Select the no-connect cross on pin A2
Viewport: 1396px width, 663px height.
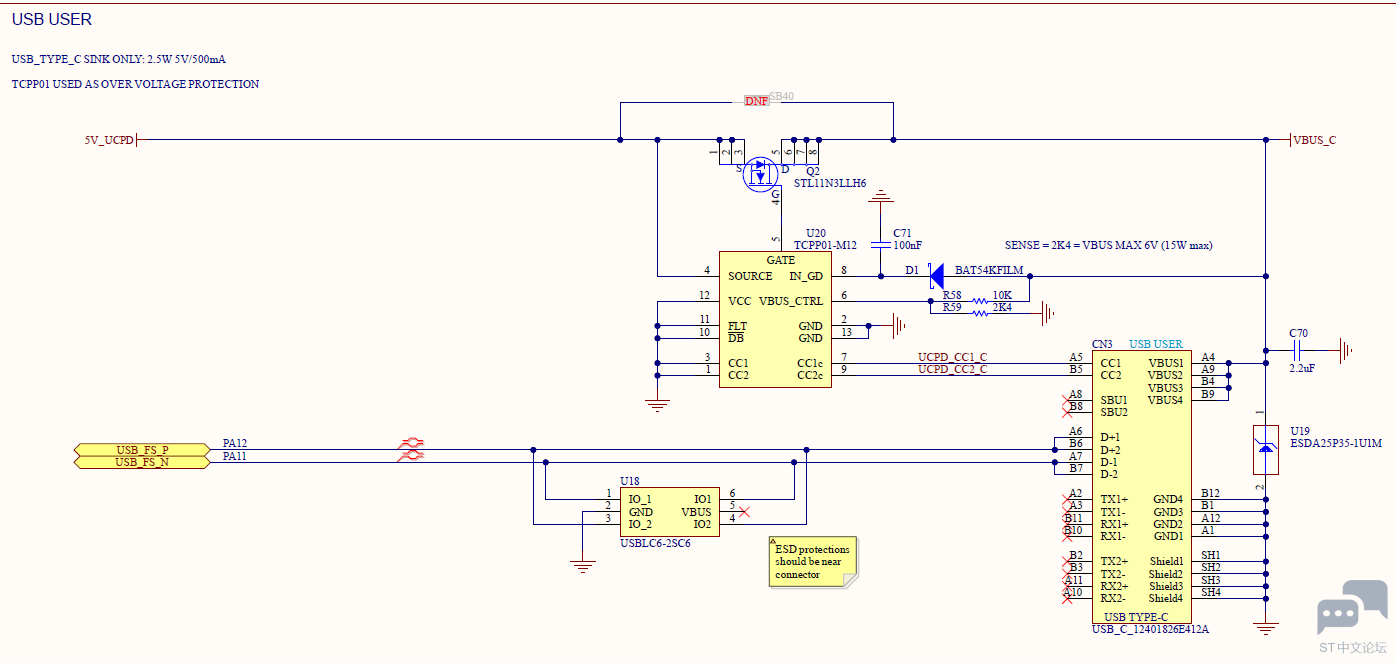click(x=1068, y=499)
